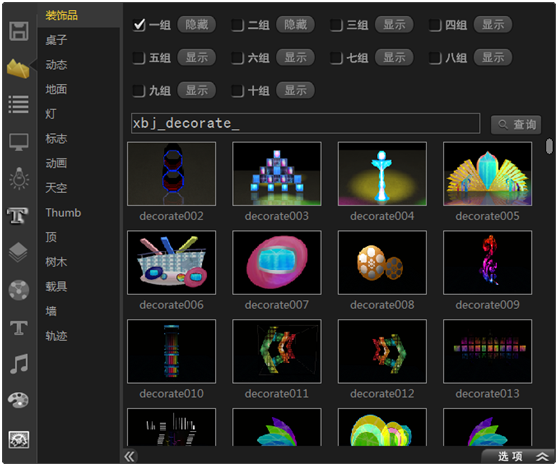558x466 pixels.
Task: Open the light bulb lighting icon
Action: pyautogui.click(x=19, y=178)
